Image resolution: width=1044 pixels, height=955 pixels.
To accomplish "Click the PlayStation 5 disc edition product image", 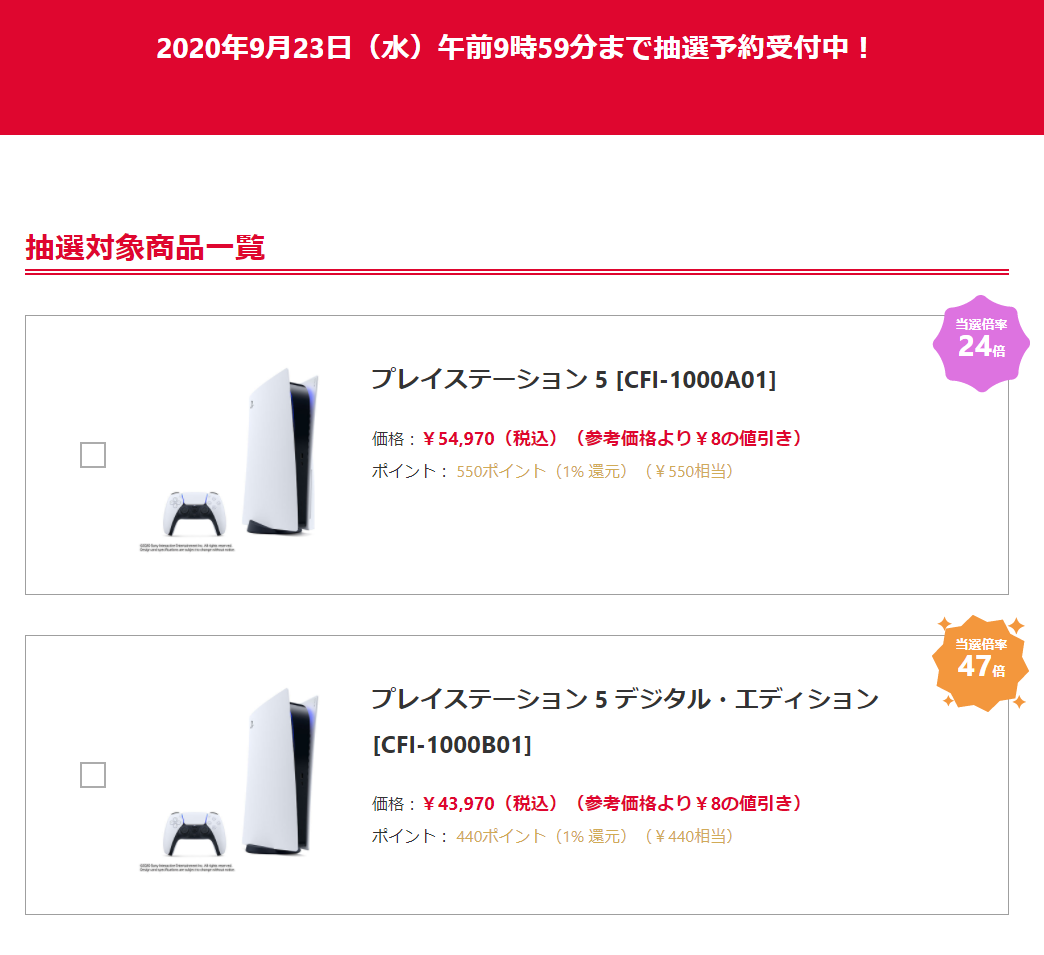I will pos(230,459).
